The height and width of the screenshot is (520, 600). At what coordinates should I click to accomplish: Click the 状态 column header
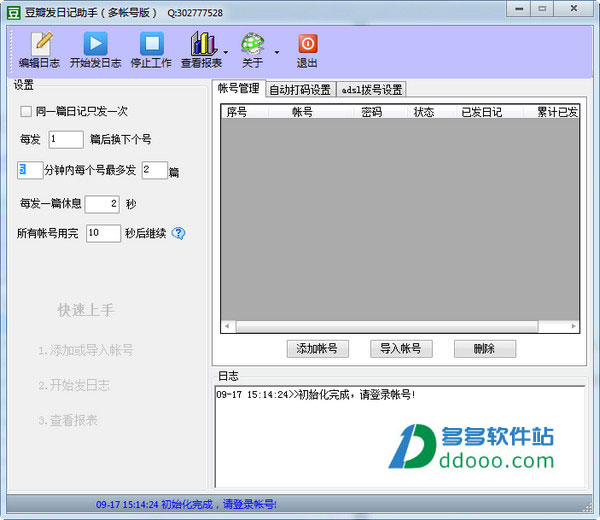pos(430,112)
